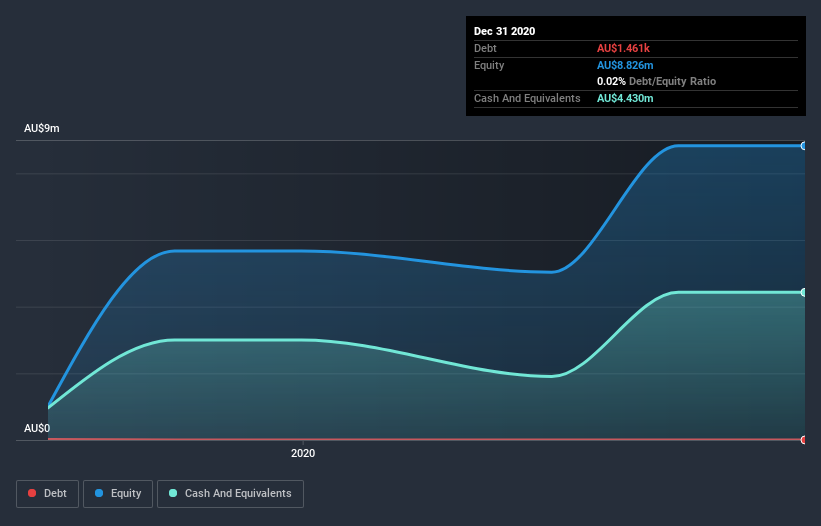Screen dimensions: 821x526
Task: Click the blue Equity legend dot
Action: point(99,493)
